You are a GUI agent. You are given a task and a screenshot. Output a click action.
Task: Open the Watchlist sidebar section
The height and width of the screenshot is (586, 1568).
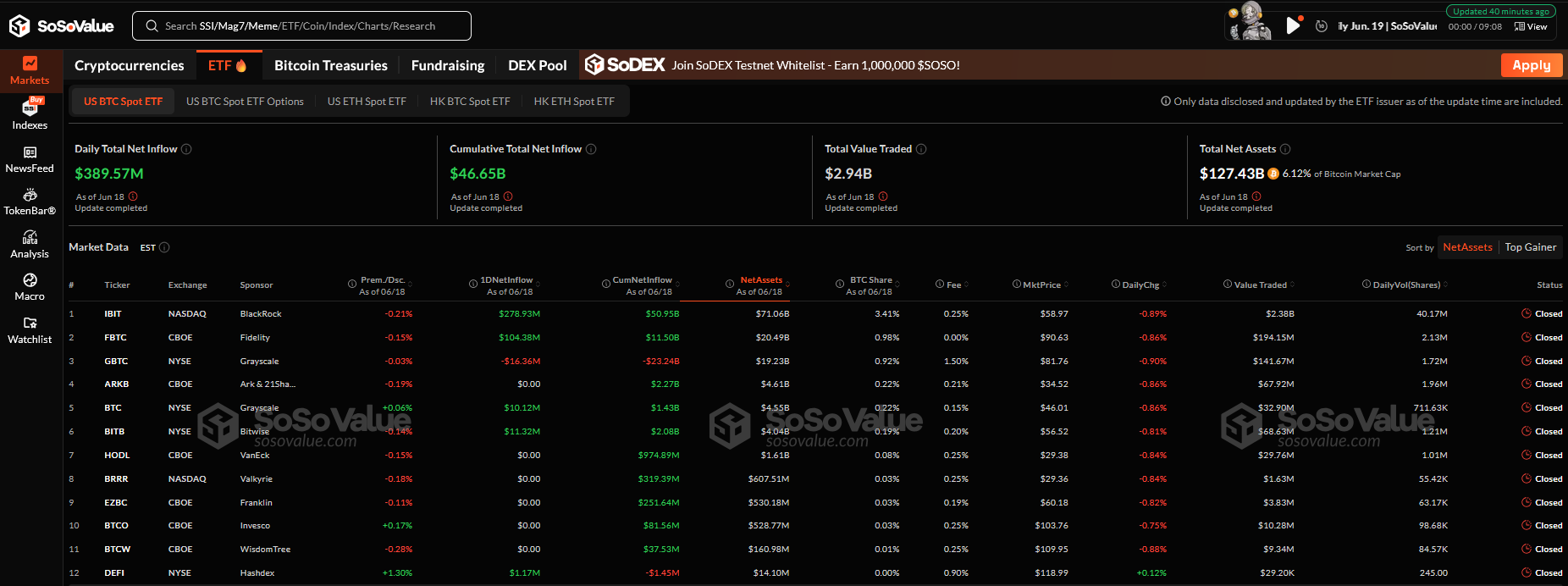click(x=30, y=330)
